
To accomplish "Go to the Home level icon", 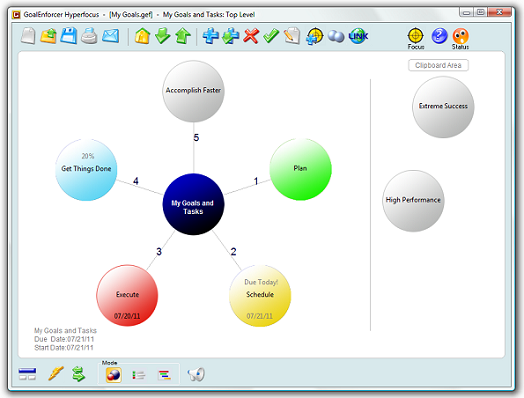I will click(x=142, y=36).
